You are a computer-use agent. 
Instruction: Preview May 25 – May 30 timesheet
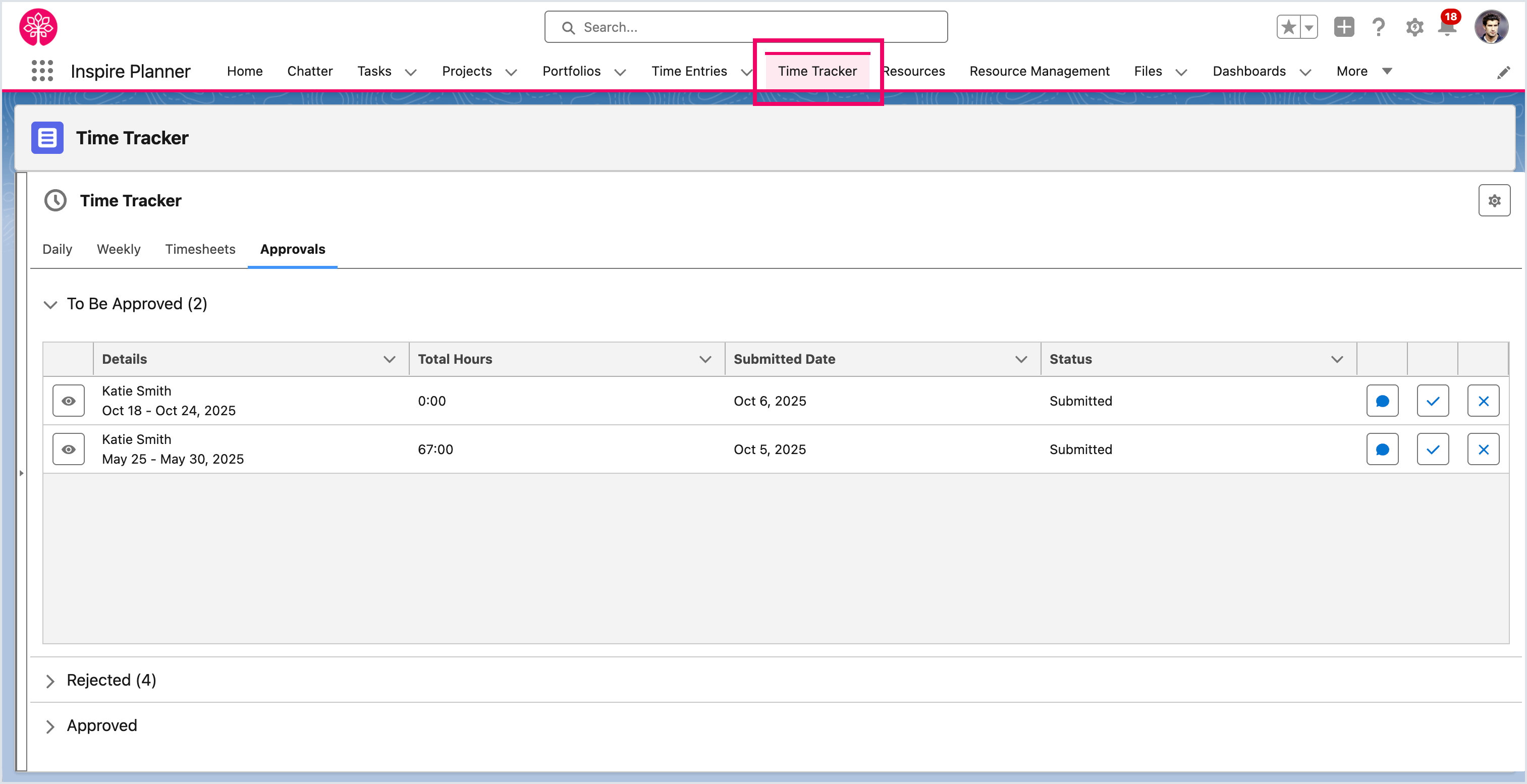[69, 450]
